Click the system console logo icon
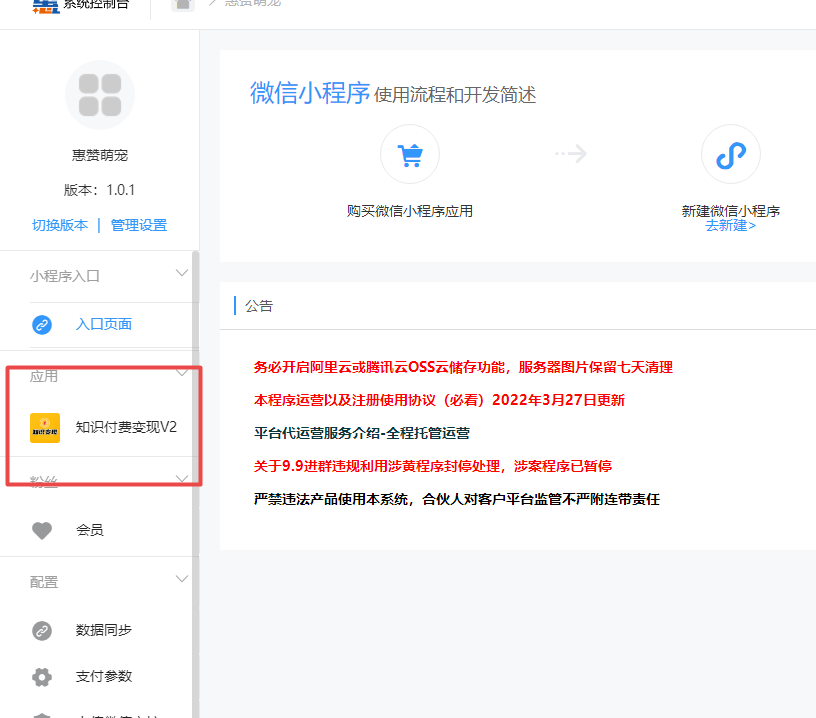Screen dimensions: 816x718 [46, 6]
